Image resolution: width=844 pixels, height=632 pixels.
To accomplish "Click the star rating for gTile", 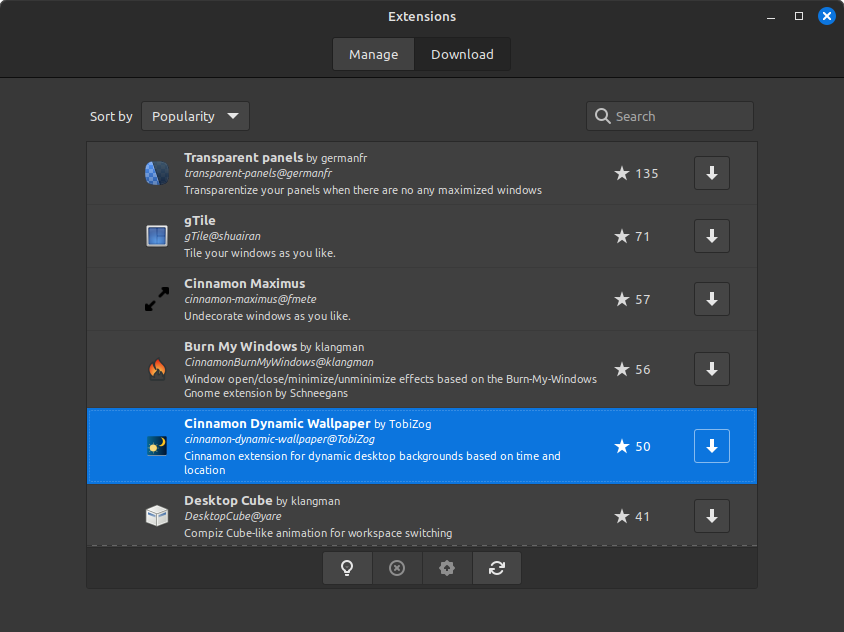I will point(622,236).
